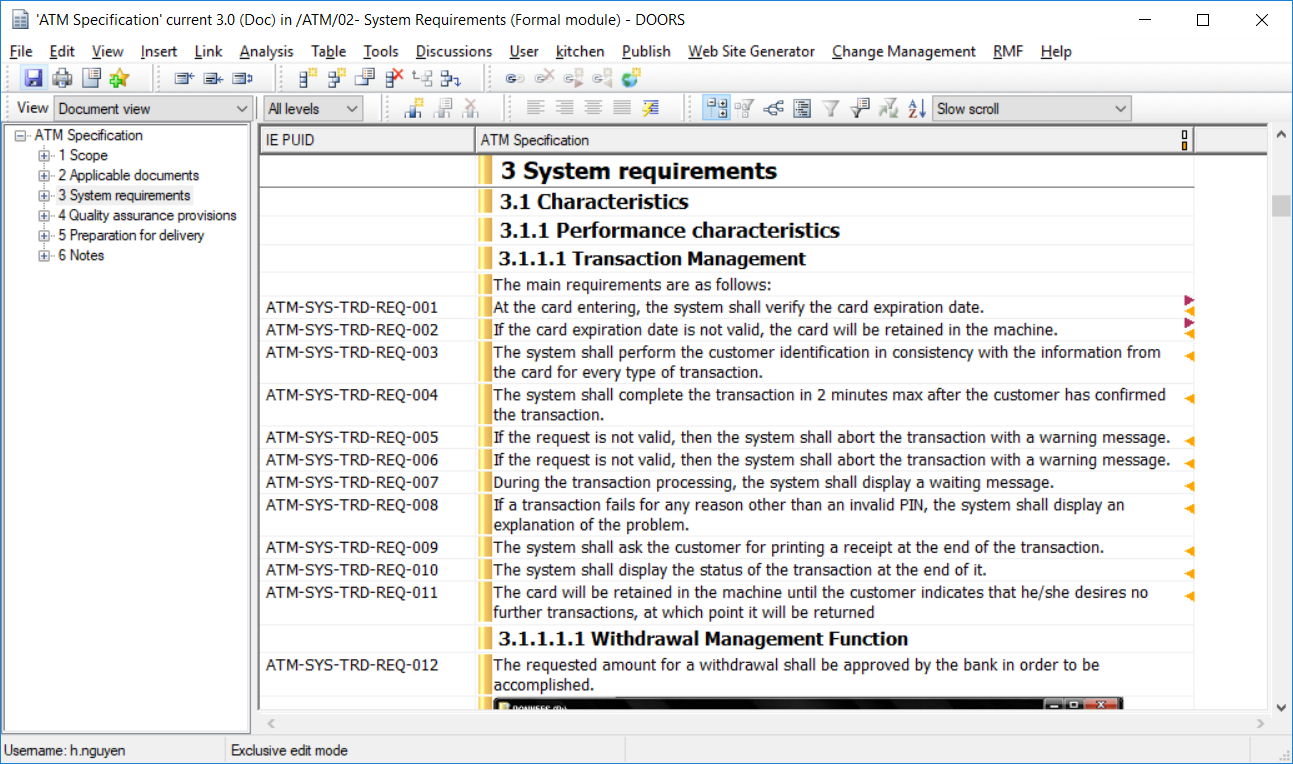This screenshot has height=764, width=1293.
Task: Click Exclusive edit mode in status bar
Action: 289,750
